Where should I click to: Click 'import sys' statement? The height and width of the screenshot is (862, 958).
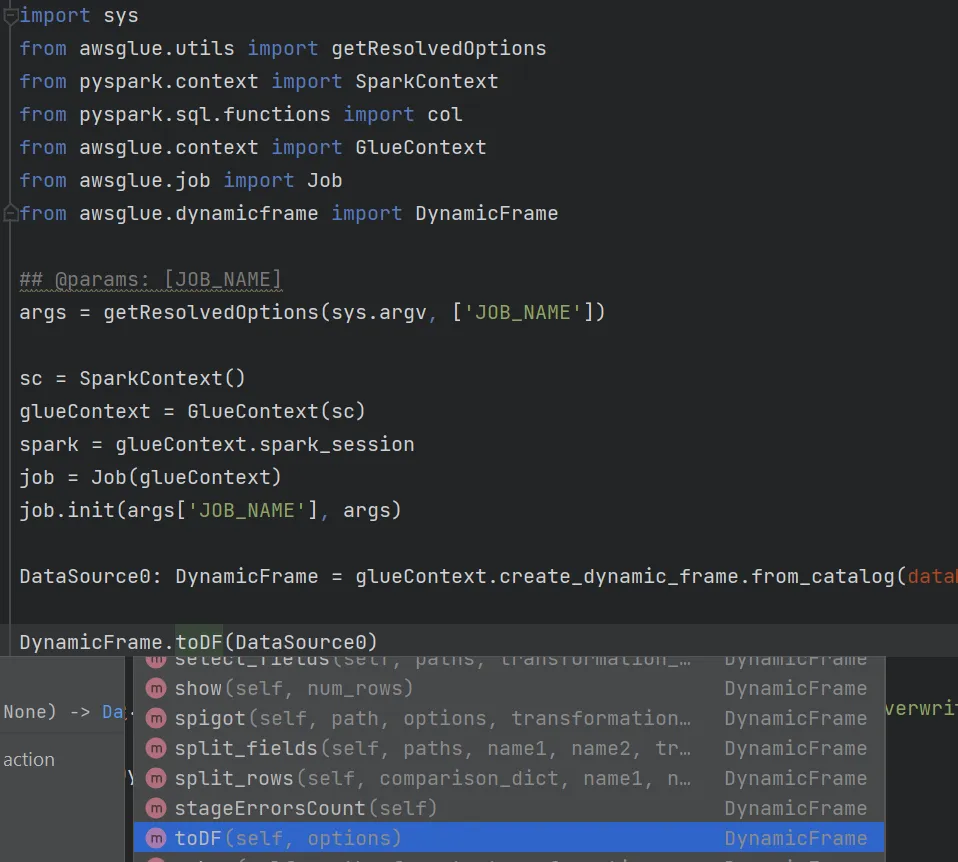[x=79, y=15]
